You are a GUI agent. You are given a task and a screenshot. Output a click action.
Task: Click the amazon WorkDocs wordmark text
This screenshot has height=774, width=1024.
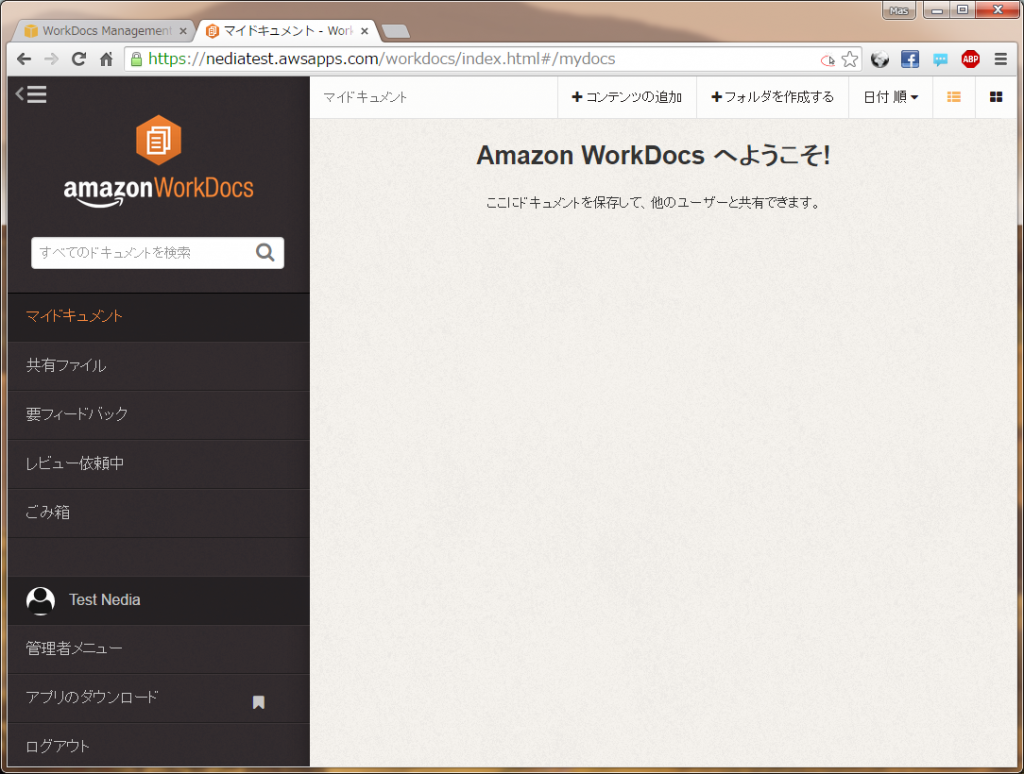(159, 191)
